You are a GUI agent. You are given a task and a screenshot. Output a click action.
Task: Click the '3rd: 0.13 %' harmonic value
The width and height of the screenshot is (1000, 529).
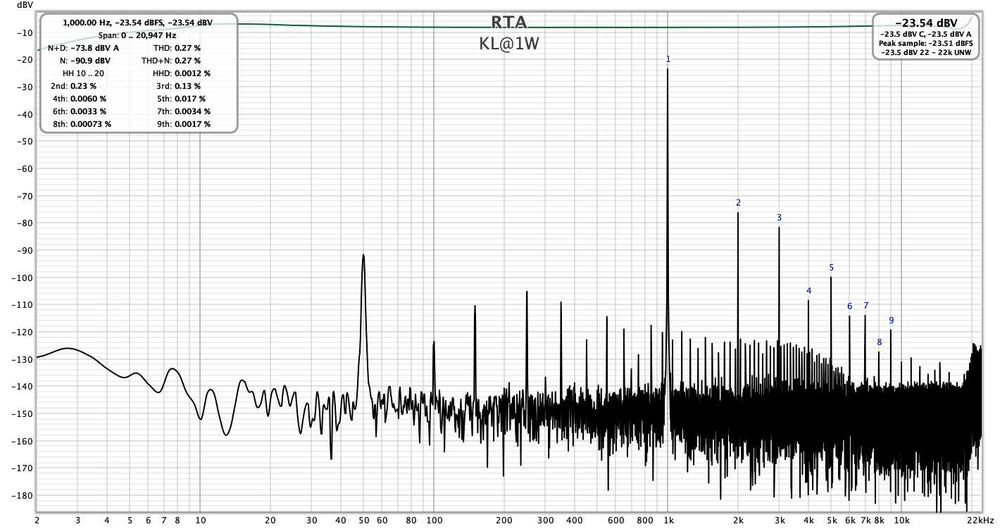178,86
